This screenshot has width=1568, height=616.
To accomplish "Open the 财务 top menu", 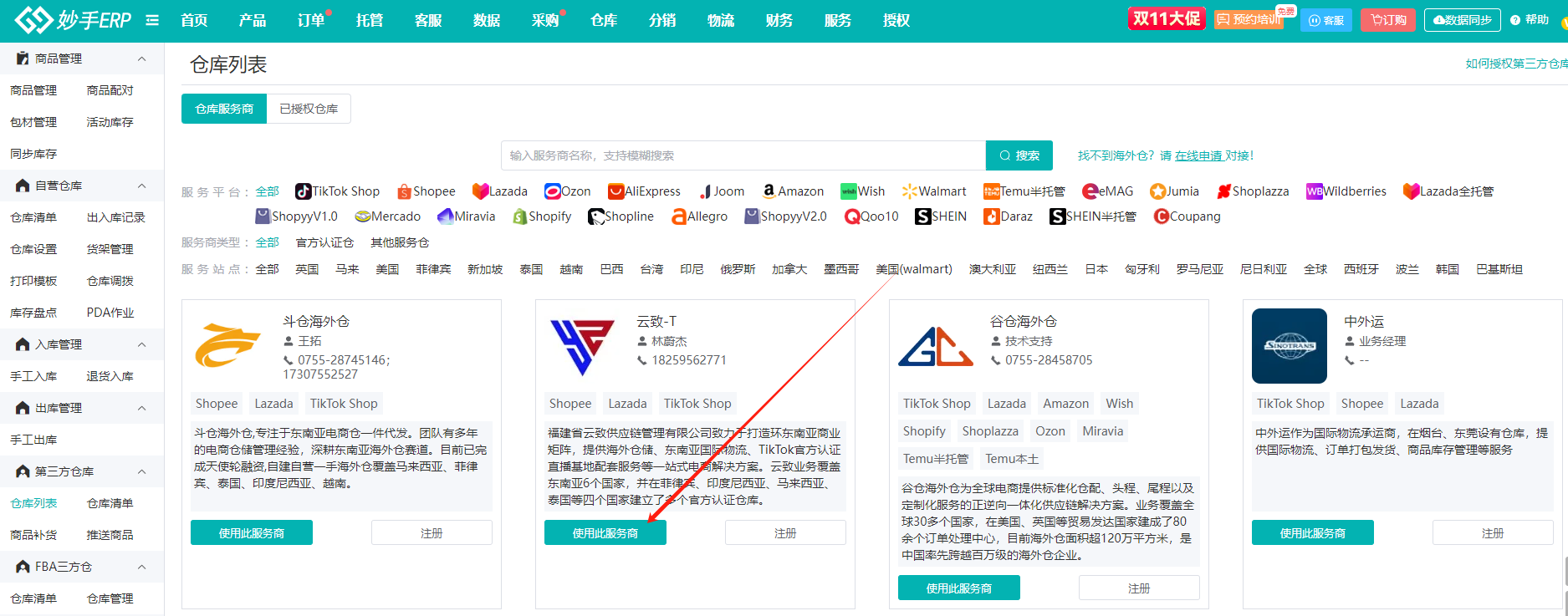I will 779,20.
